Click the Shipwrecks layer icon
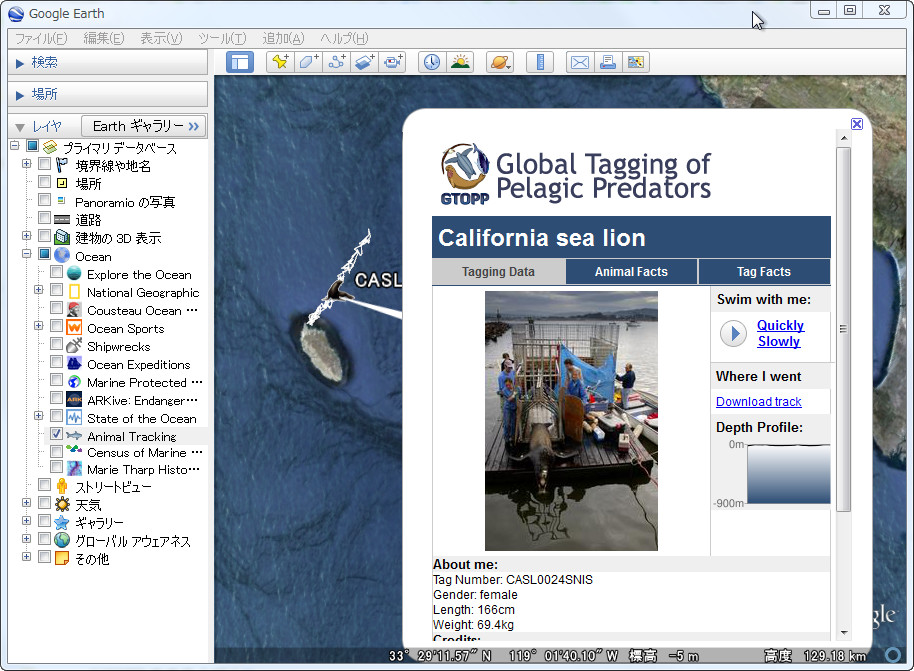The width and height of the screenshot is (914, 671). pyautogui.click(x=74, y=346)
